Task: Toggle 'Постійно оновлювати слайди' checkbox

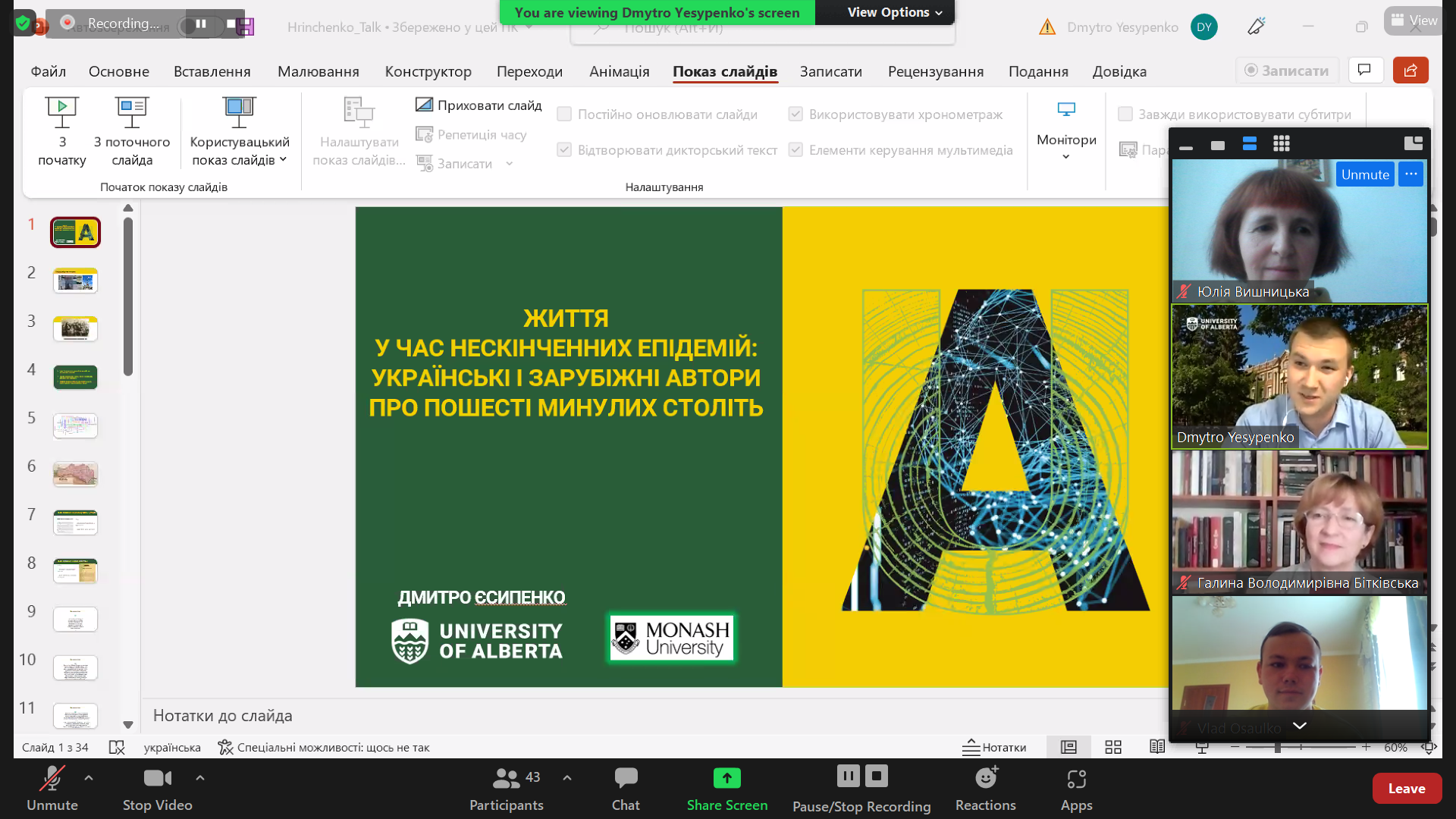Action: [x=564, y=115]
